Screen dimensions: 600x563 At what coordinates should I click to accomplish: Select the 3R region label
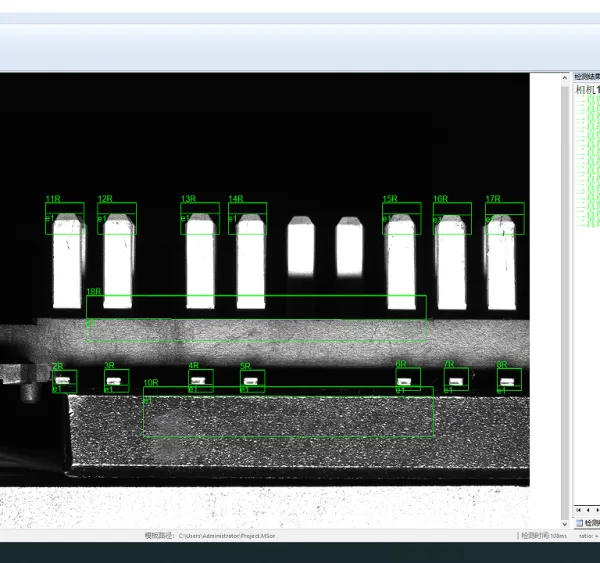coord(109,365)
